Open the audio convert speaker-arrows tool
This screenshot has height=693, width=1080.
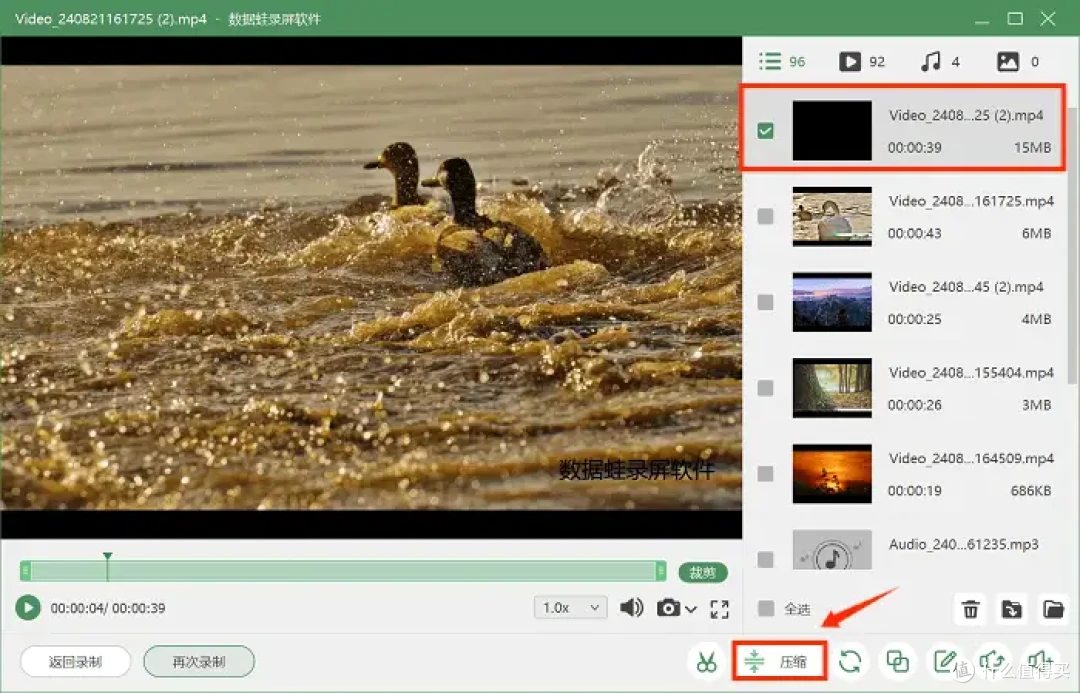(x=992, y=662)
